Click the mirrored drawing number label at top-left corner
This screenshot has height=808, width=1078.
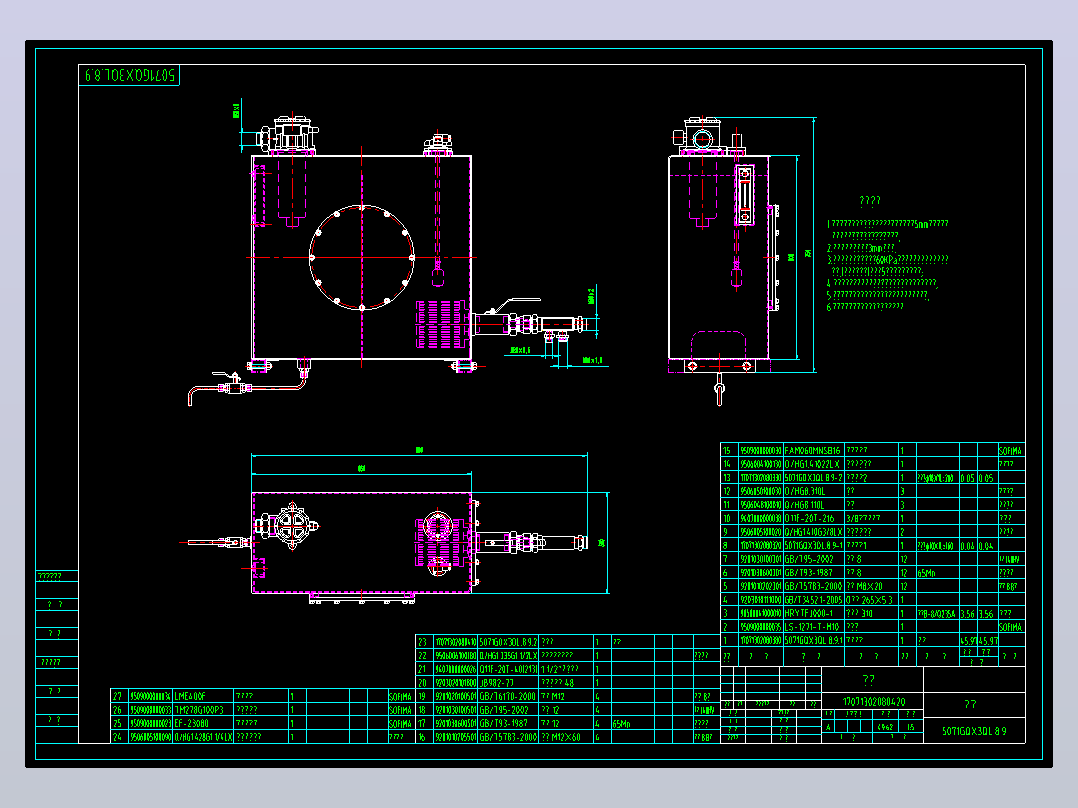coord(129,75)
